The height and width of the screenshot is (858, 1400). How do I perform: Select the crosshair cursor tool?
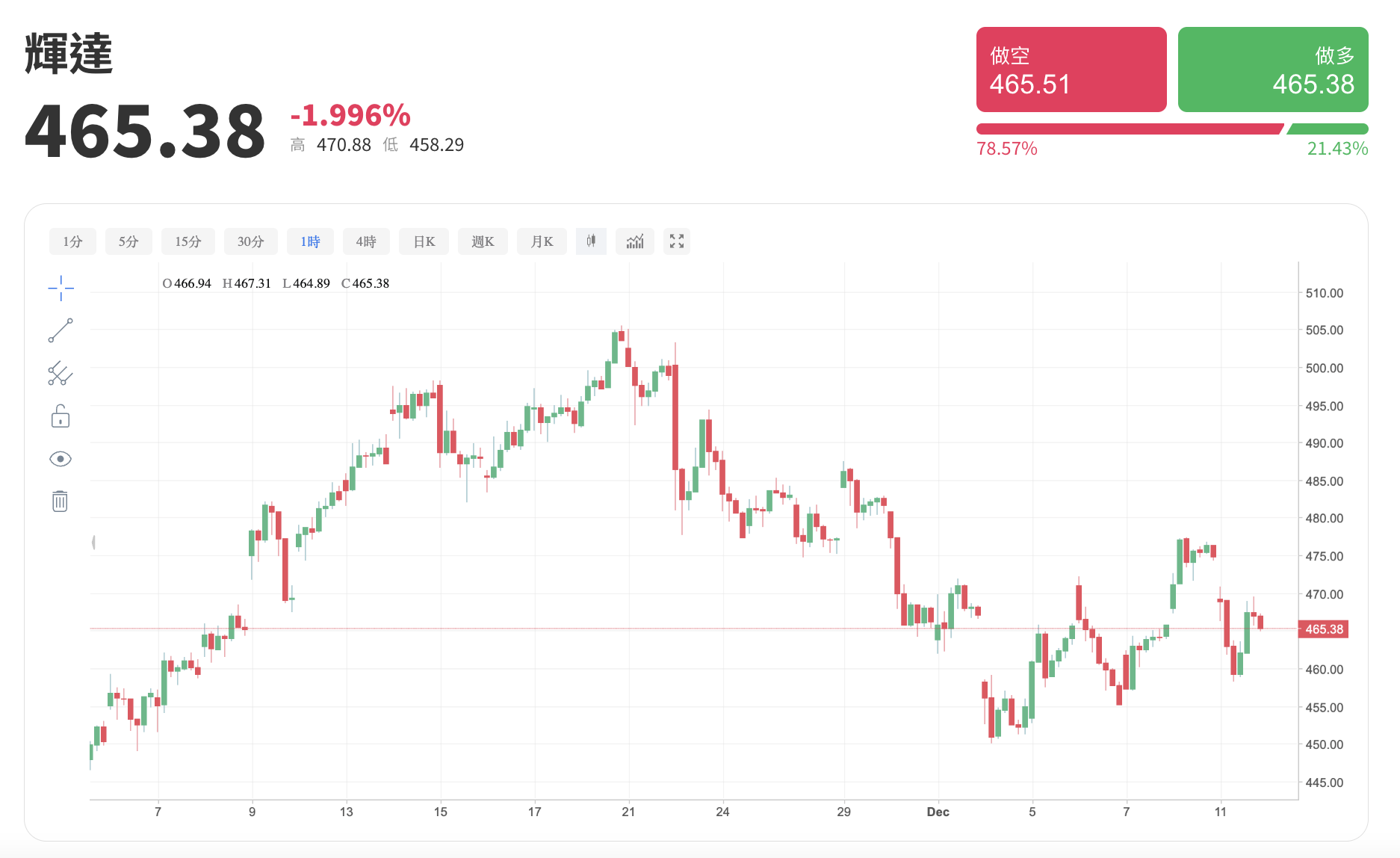tap(61, 288)
